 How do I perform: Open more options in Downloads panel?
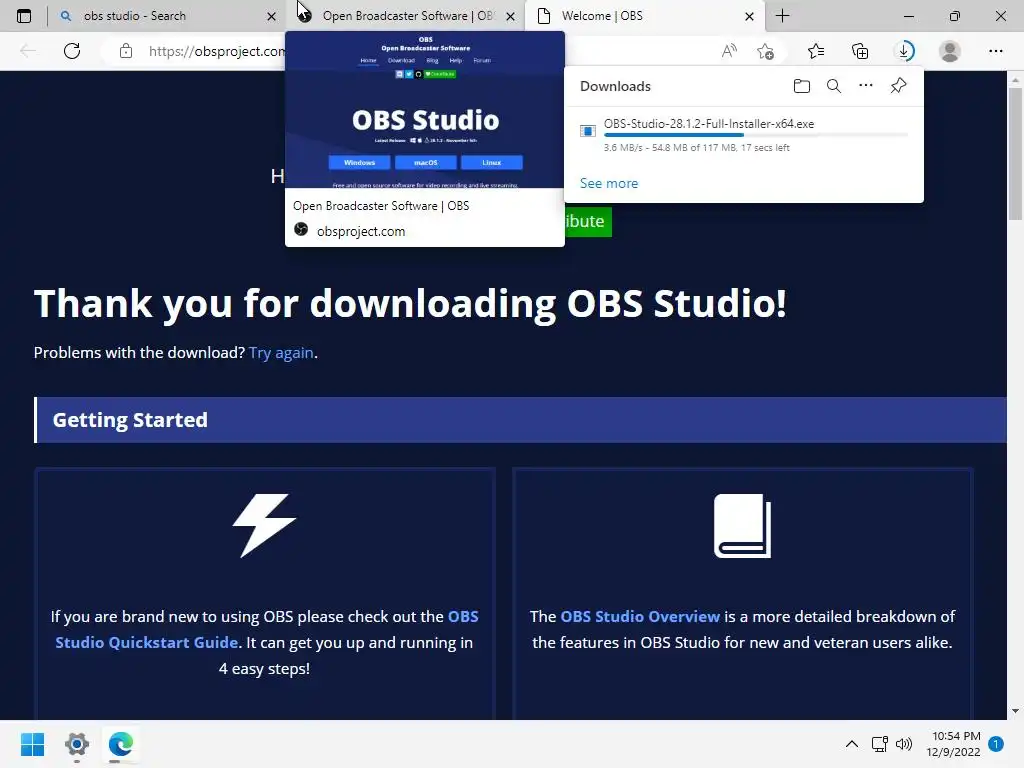tap(866, 86)
